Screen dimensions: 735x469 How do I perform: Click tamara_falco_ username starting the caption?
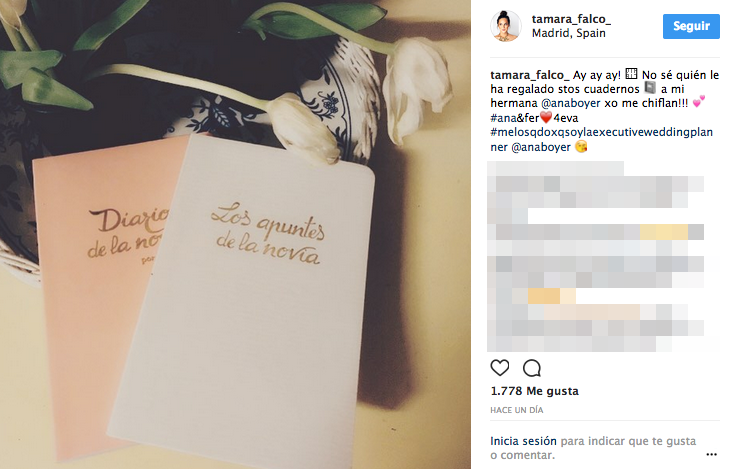coord(530,75)
